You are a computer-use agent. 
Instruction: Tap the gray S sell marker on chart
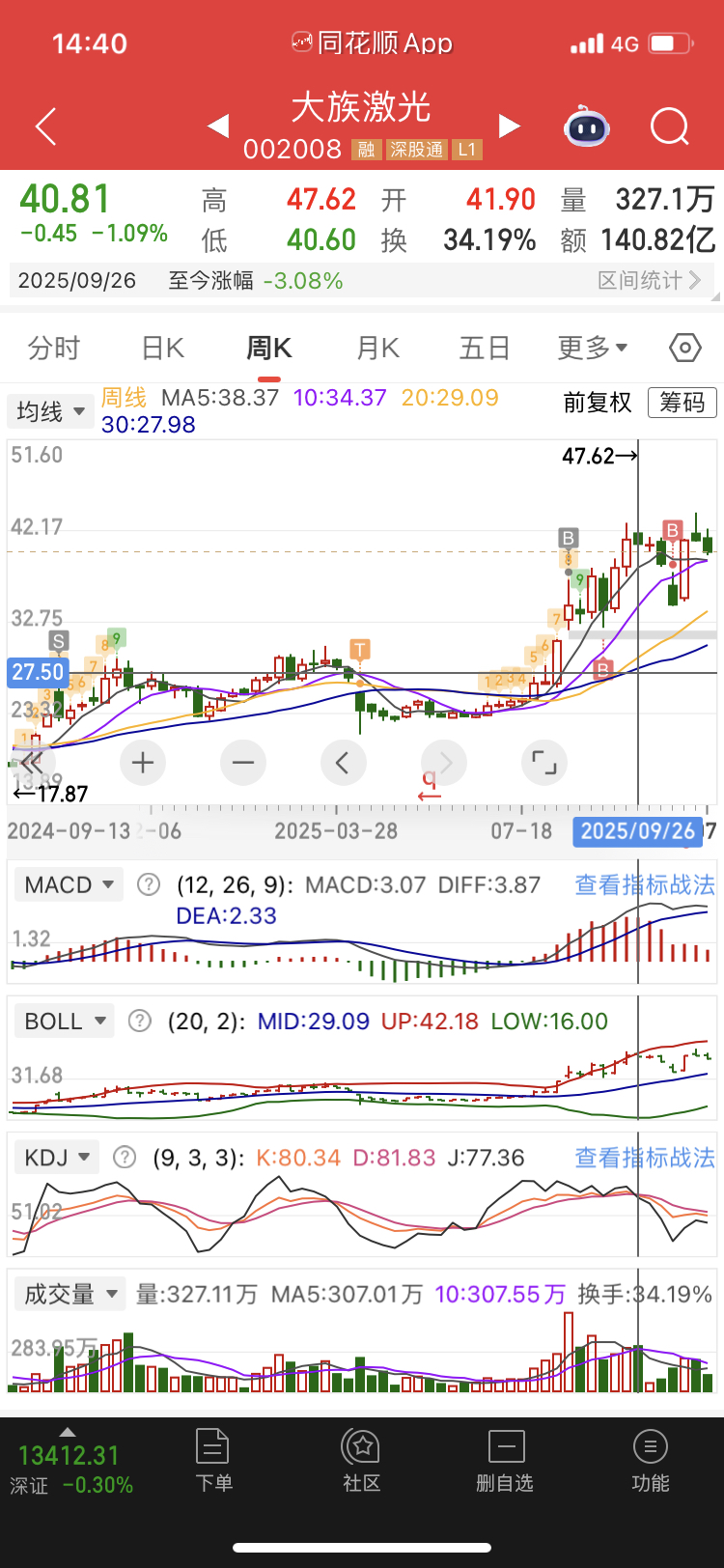tap(59, 641)
